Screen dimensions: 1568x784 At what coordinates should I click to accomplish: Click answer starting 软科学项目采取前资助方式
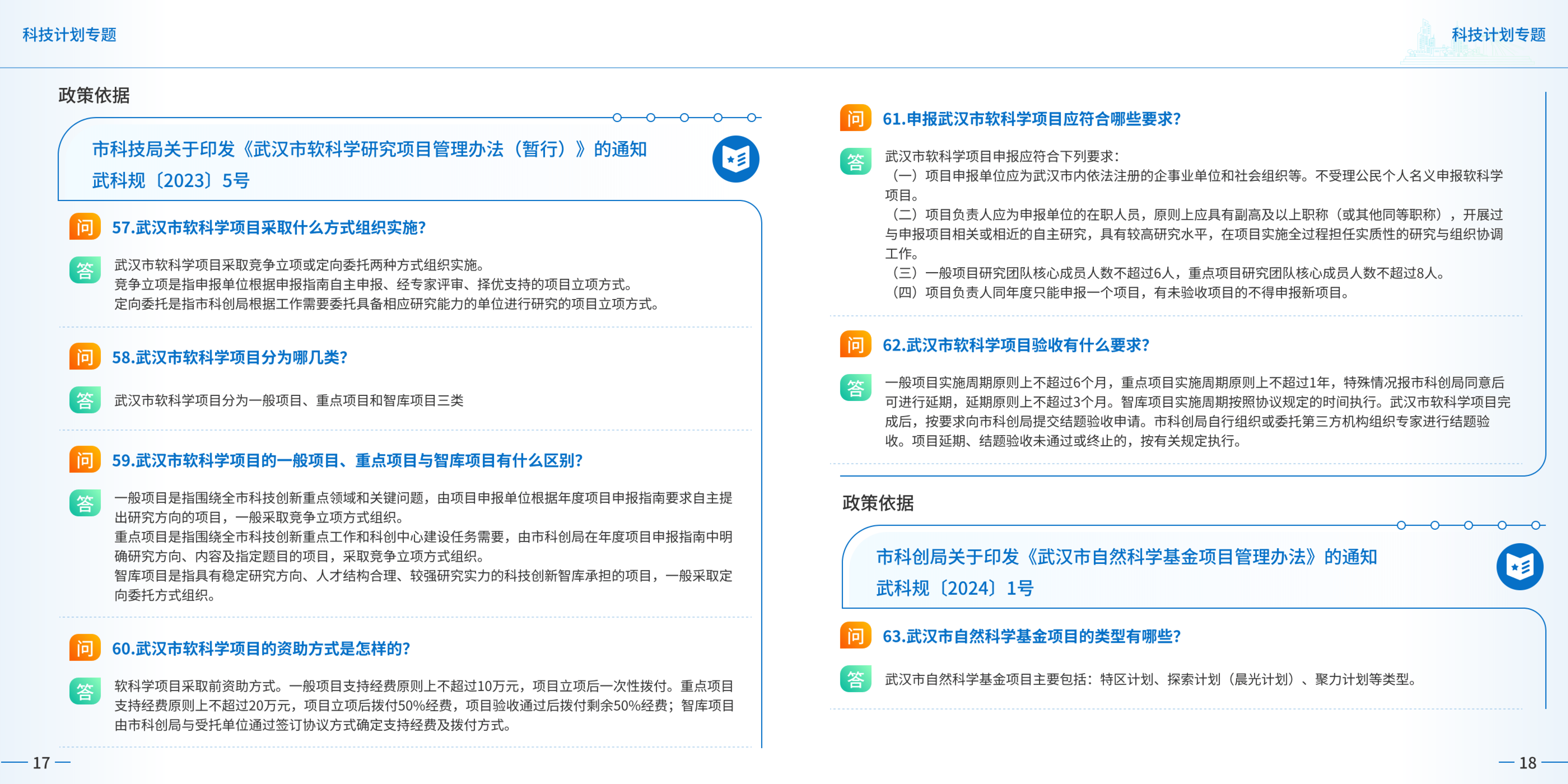[x=424, y=706]
